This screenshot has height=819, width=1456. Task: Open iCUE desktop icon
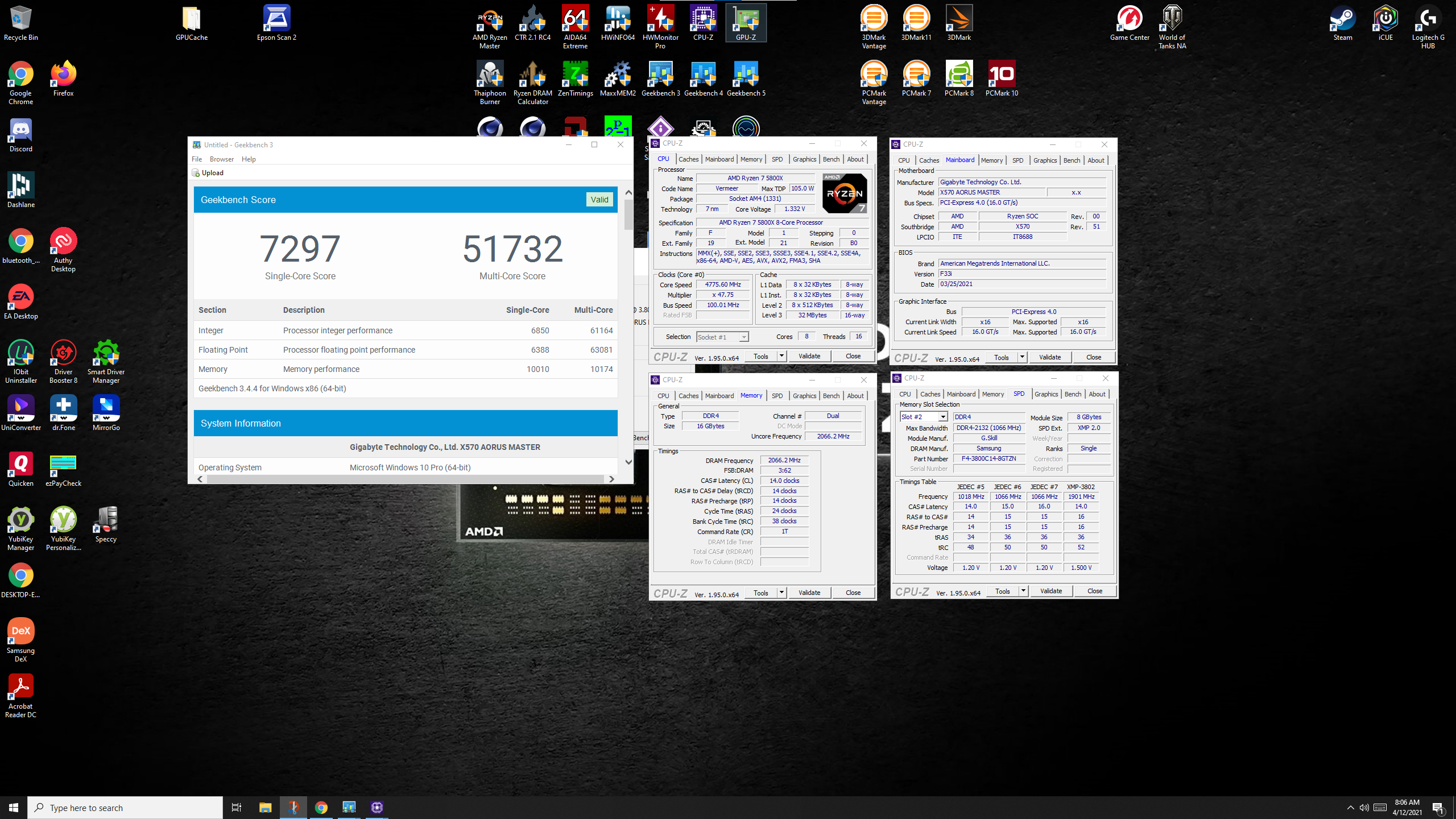(1385, 24)
